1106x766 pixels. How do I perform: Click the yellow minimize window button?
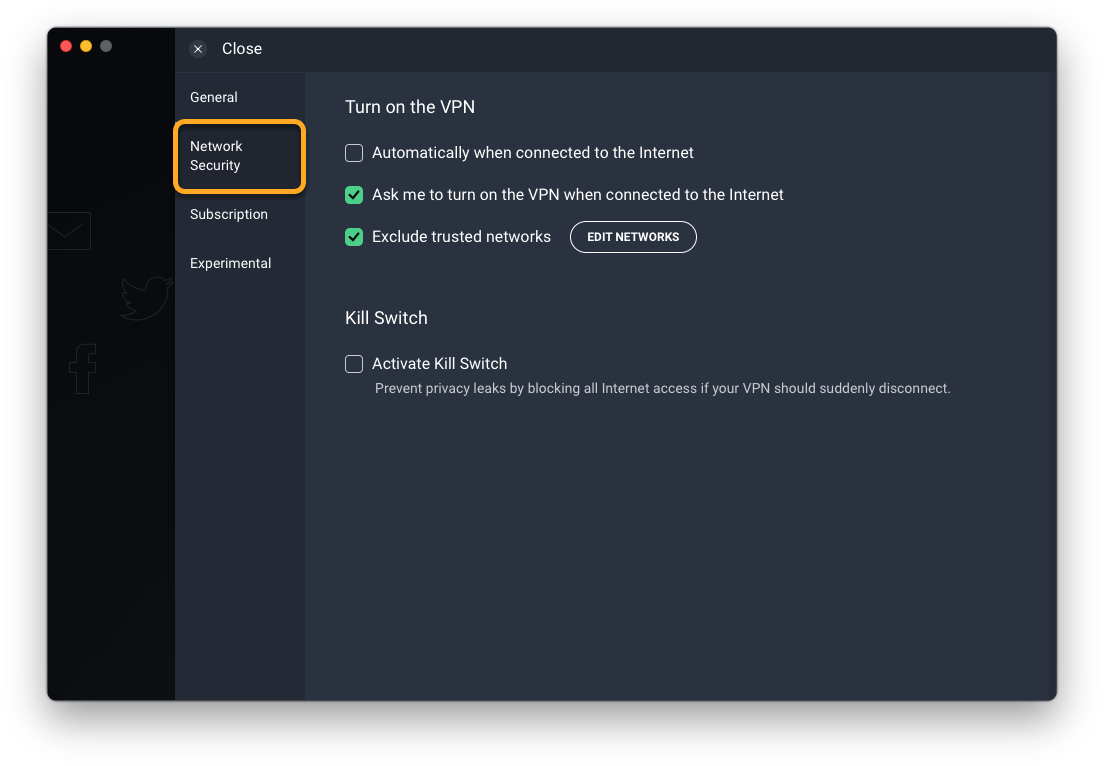(x=86, y=47)
